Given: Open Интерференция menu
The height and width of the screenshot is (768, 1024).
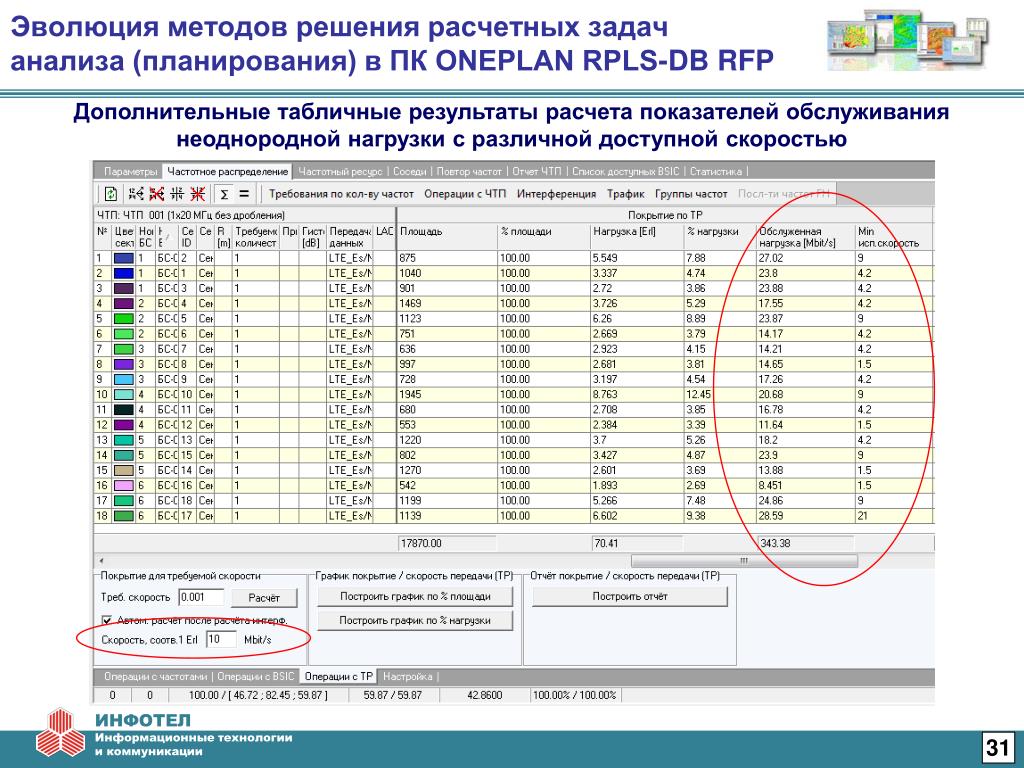Looking at the screenshot, I should click(x=556, y=194).
